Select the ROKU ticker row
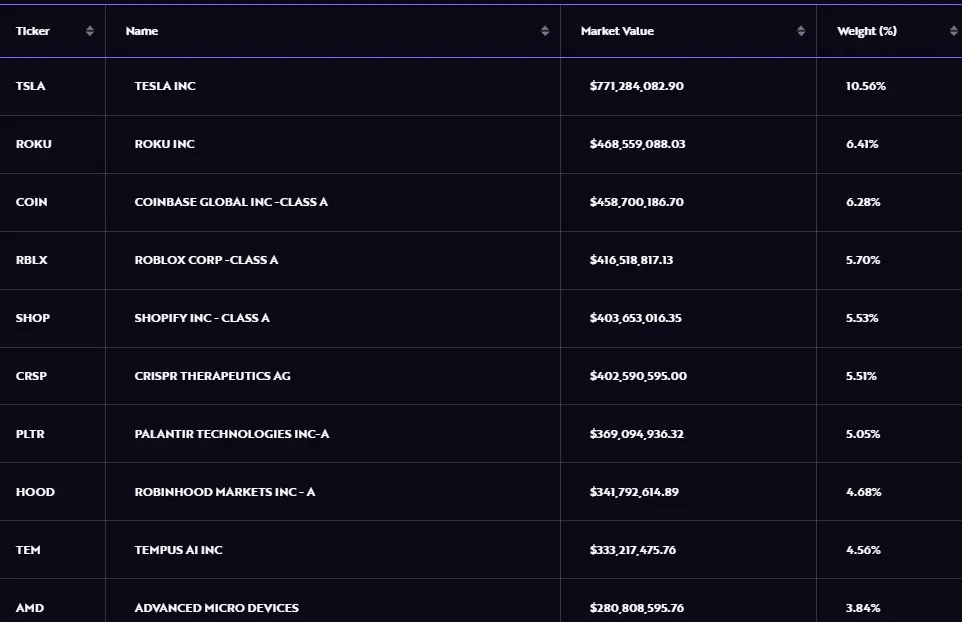Screen dimensions: 962x622 [481, 144]
